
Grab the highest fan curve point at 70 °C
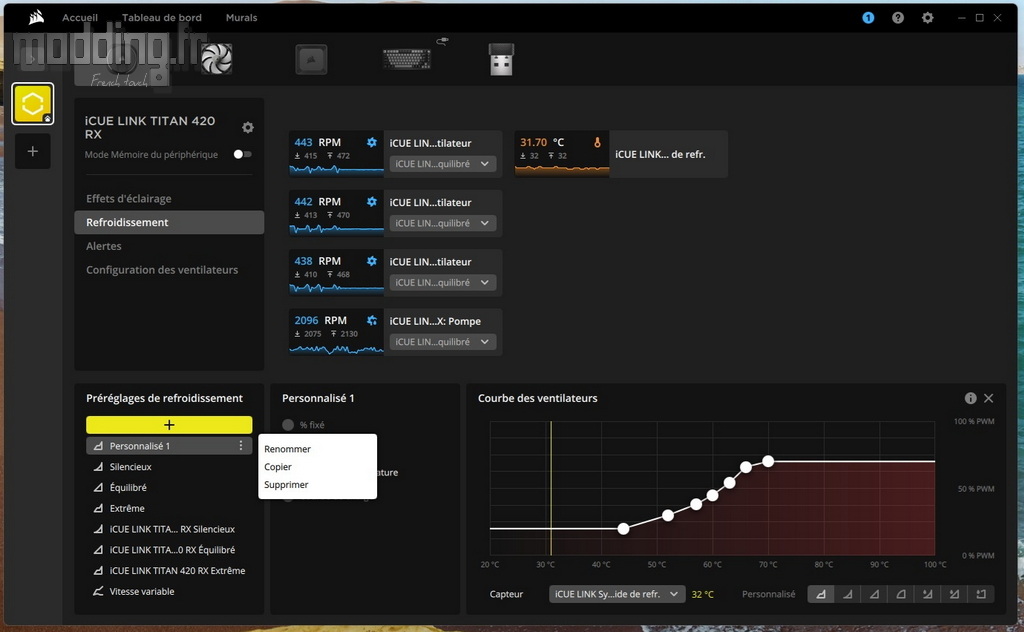click(769, 462)
